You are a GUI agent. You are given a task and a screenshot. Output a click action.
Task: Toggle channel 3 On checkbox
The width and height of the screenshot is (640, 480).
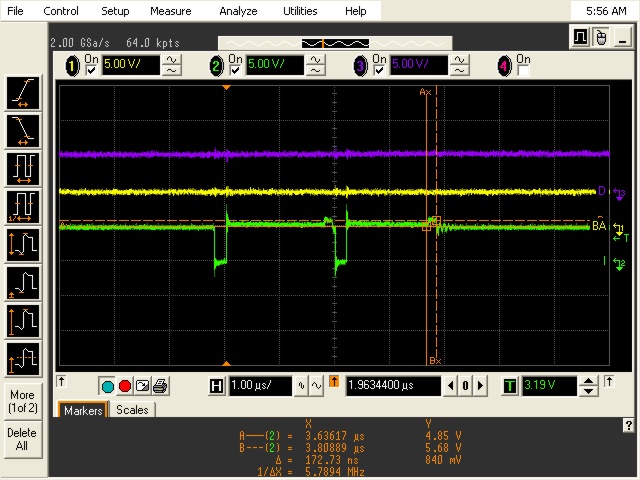pyautogui.click(x=379, y=71)
